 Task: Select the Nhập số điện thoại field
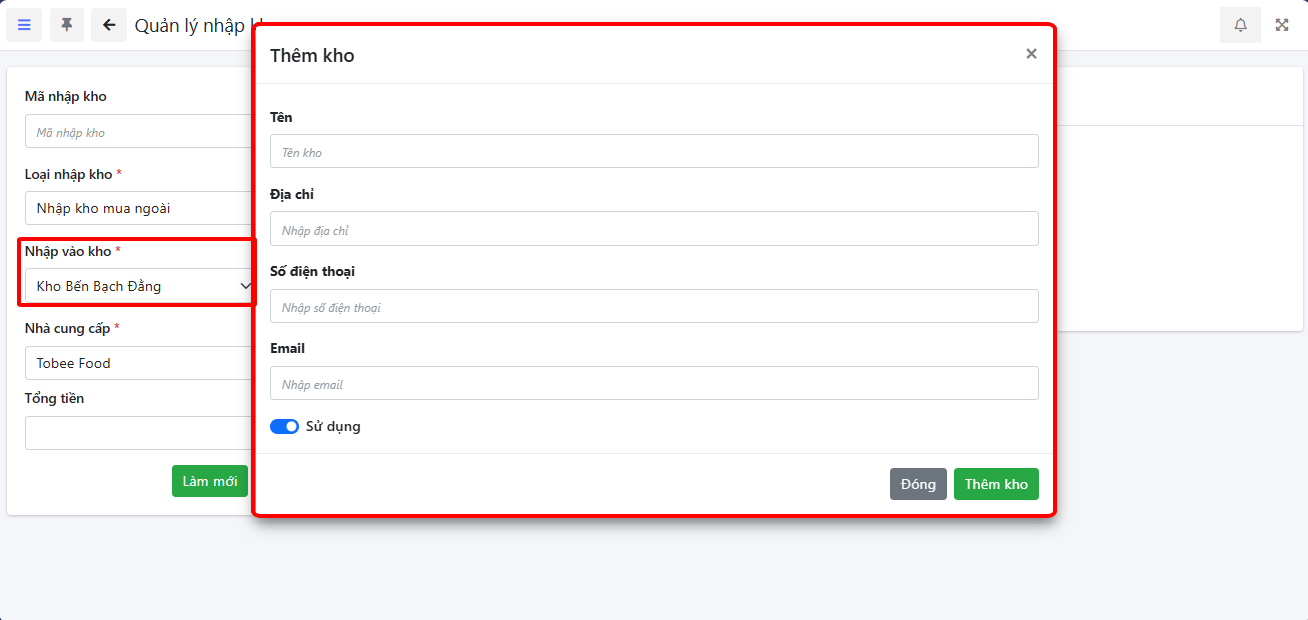pyautogui.click(x=654, y=306)
